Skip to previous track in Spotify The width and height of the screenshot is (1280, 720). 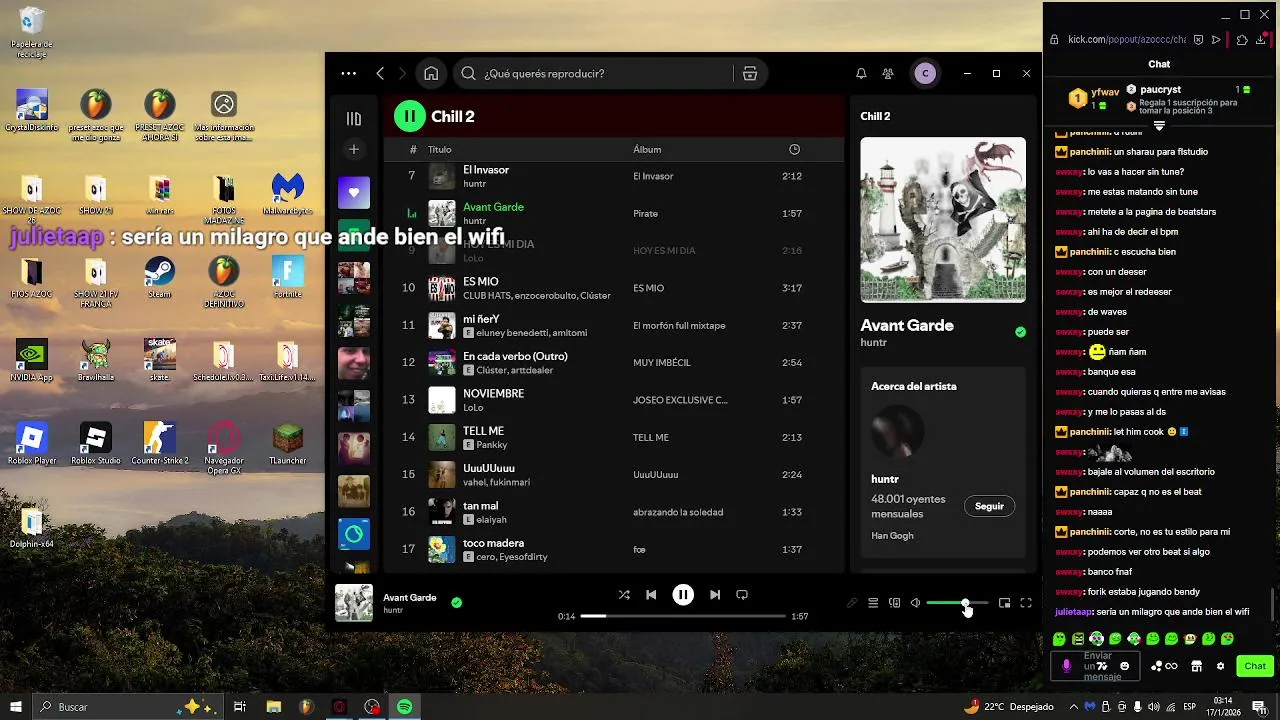(651, 594)
